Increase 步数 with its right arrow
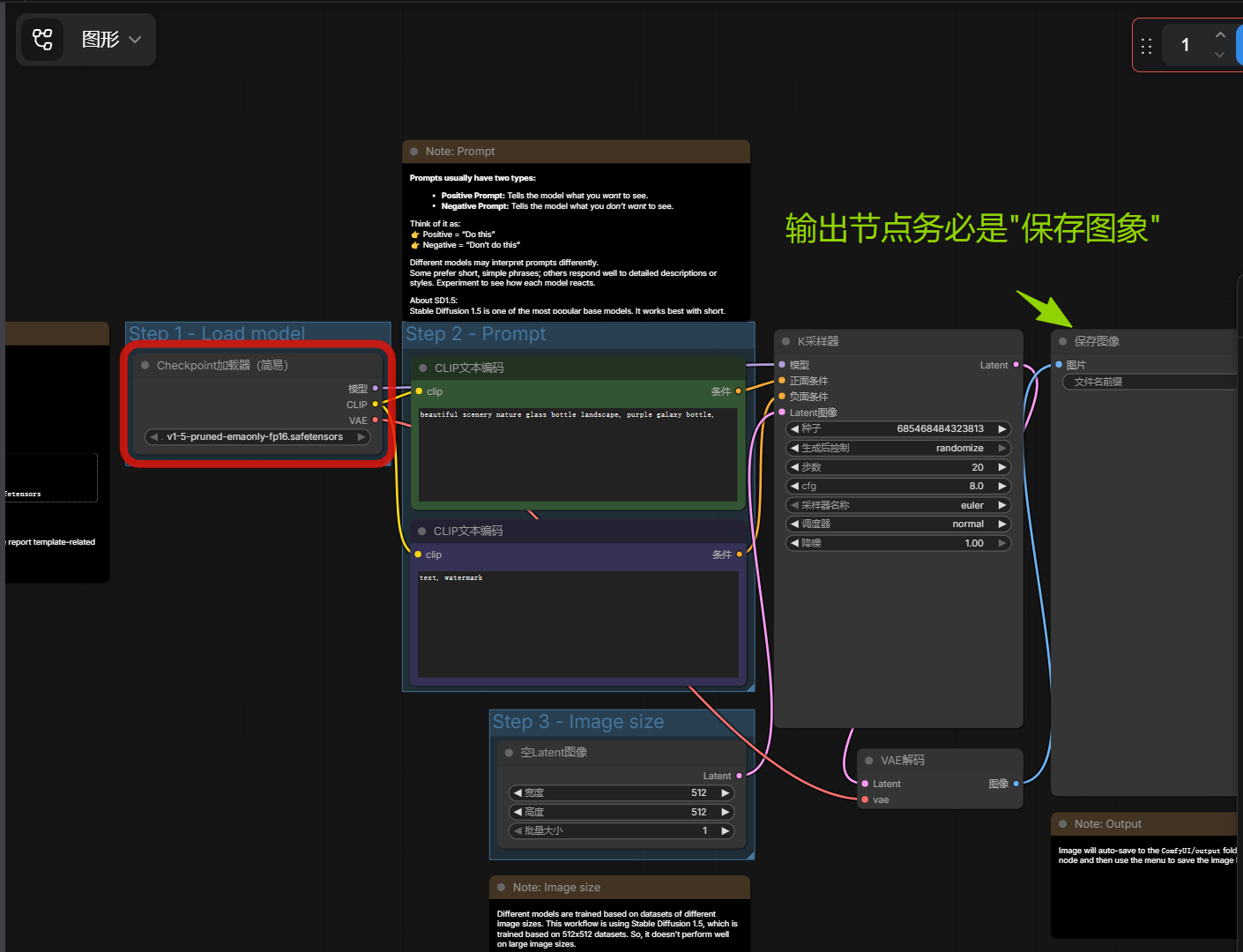 point(1002,467)
